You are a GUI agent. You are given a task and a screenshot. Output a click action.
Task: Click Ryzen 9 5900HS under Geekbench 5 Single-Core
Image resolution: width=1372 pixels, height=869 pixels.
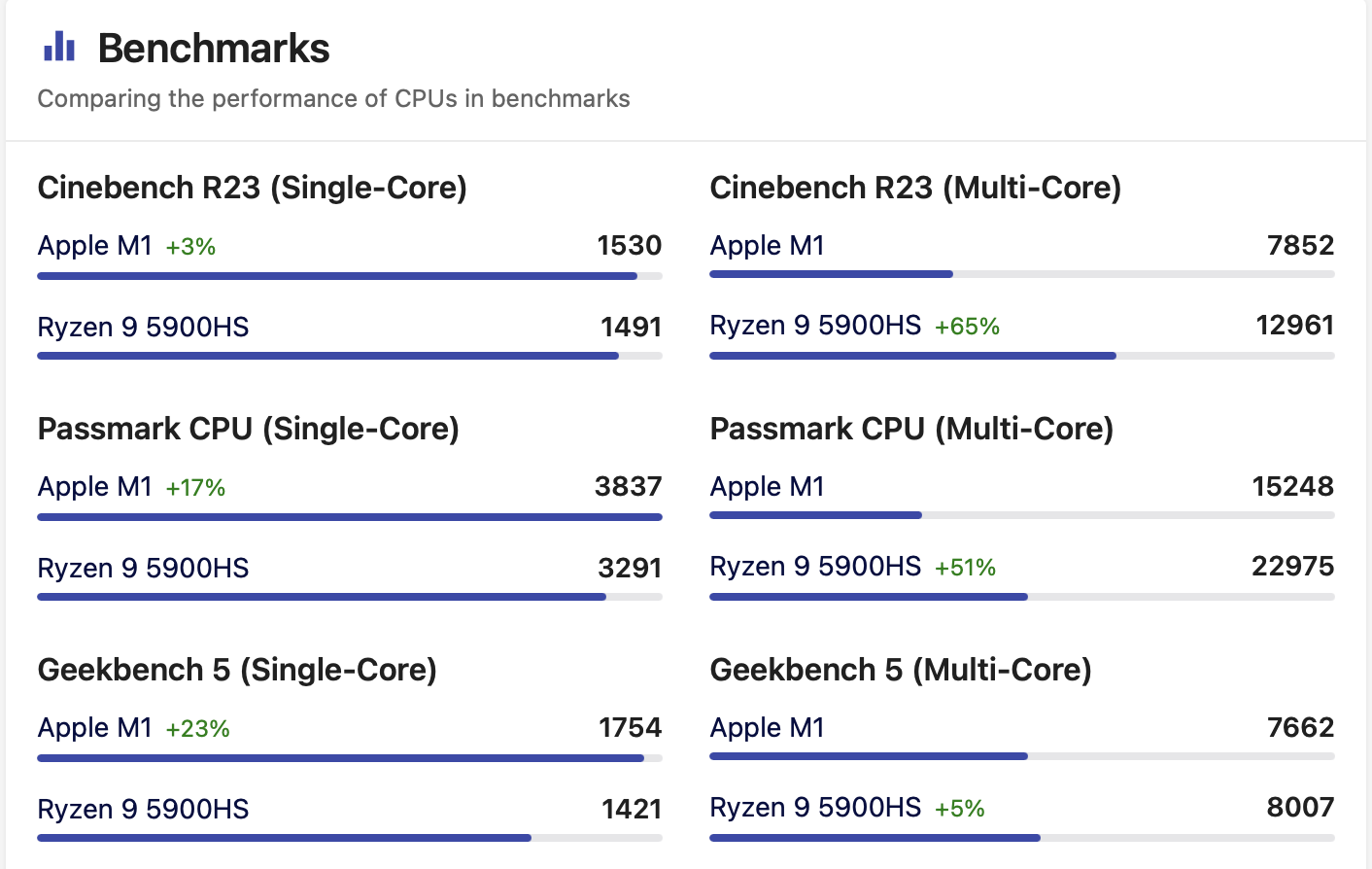click(143, 810)
